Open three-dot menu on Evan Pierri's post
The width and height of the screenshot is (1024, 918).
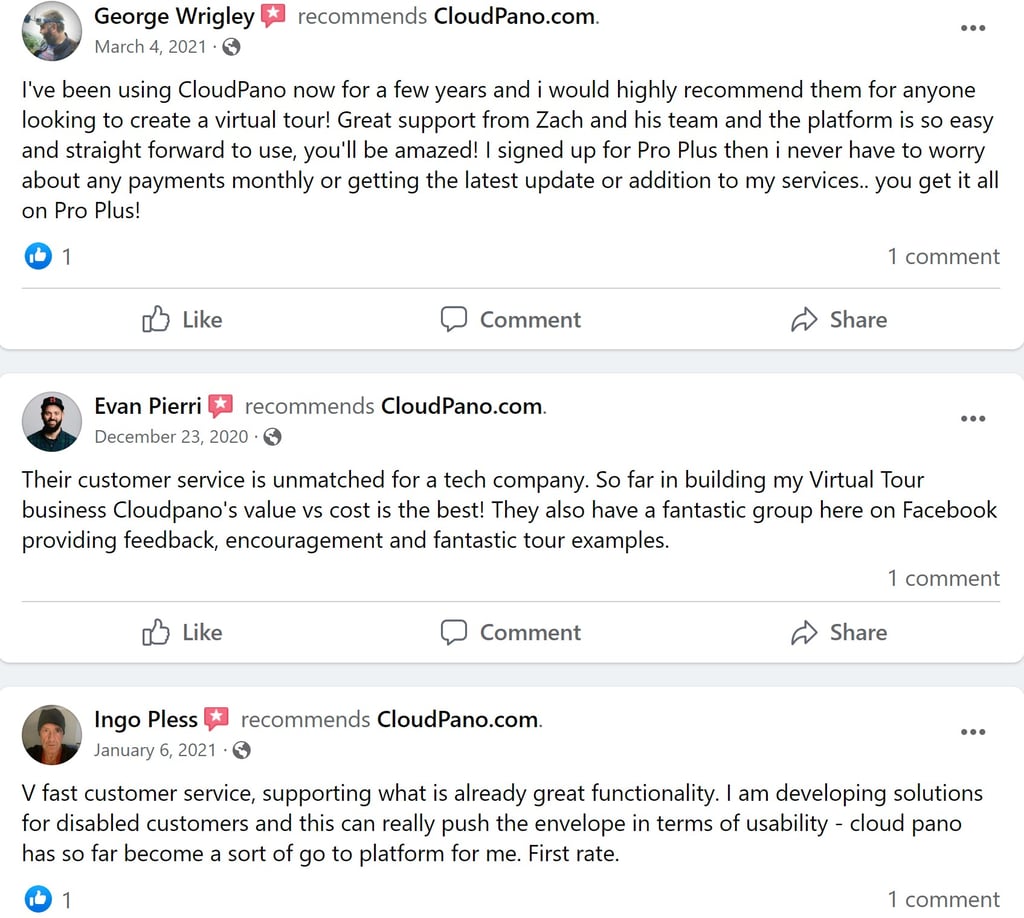click(x=972, y=418)
